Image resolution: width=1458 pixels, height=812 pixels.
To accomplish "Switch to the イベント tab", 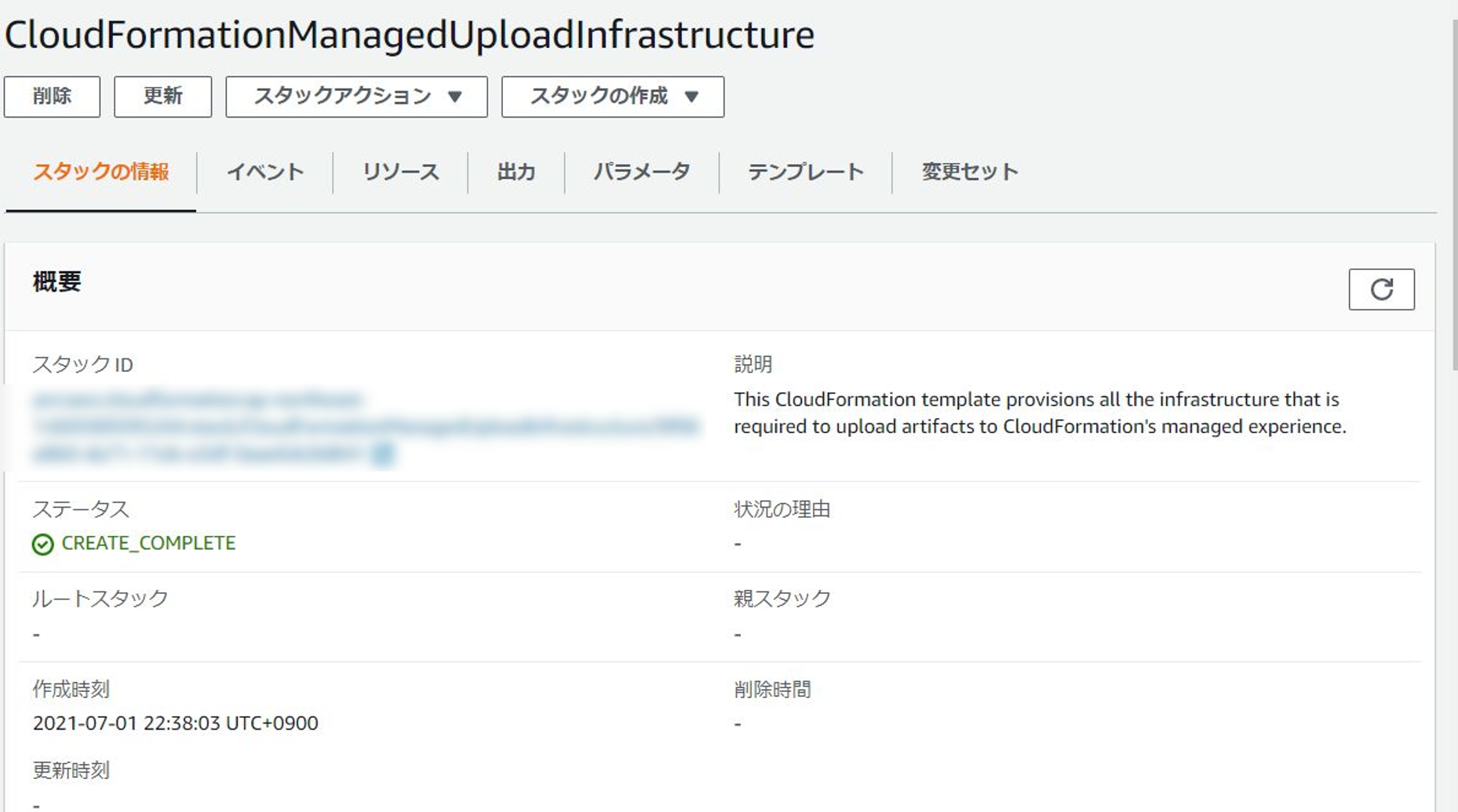I will [265, 172].
